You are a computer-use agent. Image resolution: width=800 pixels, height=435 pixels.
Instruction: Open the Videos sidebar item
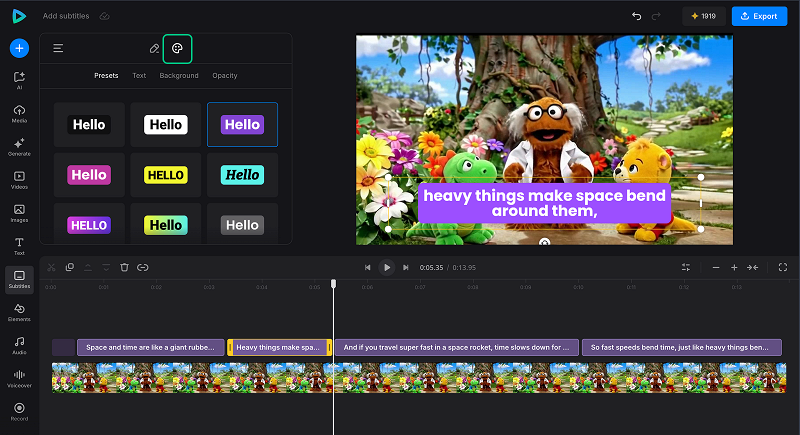point(19,180)
